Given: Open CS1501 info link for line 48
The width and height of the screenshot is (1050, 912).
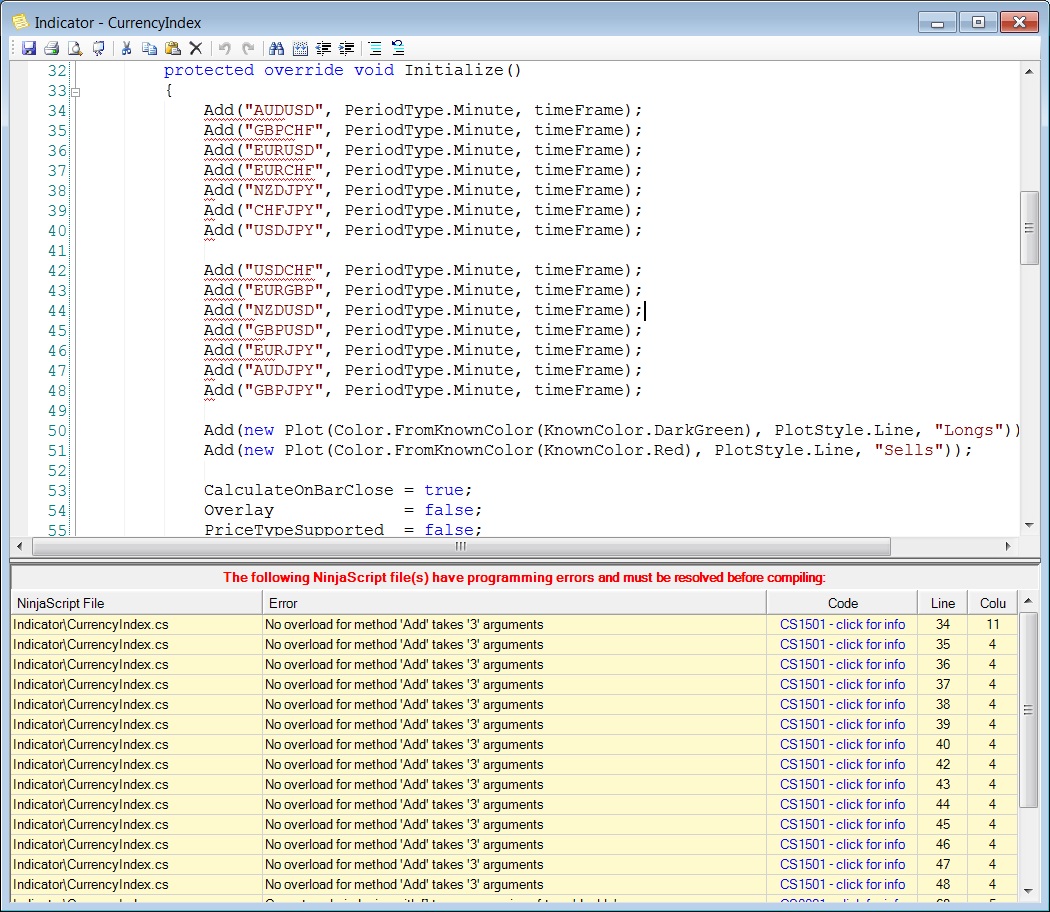Looking at the screenshot, I should pos(842,885).
